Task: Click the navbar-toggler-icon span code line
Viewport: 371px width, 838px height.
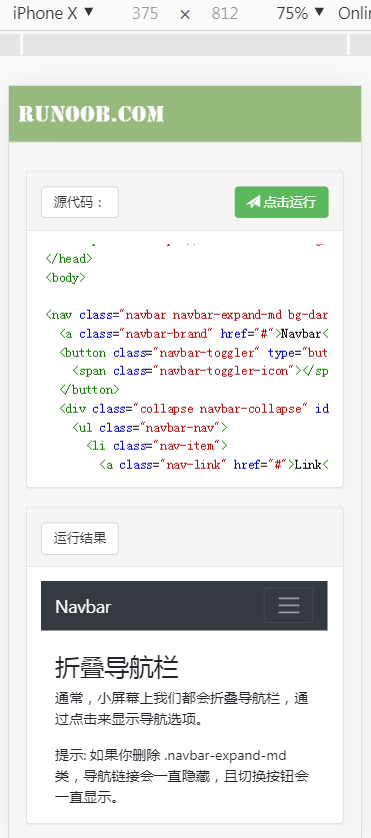Action: point(200,371)
